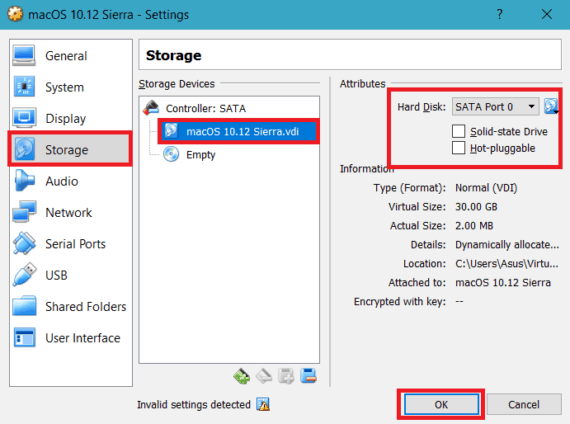The width and height of the screenshot is (570, 424).
Task: Click the add storage attachment icon
Action: click(x=286, y=376)
